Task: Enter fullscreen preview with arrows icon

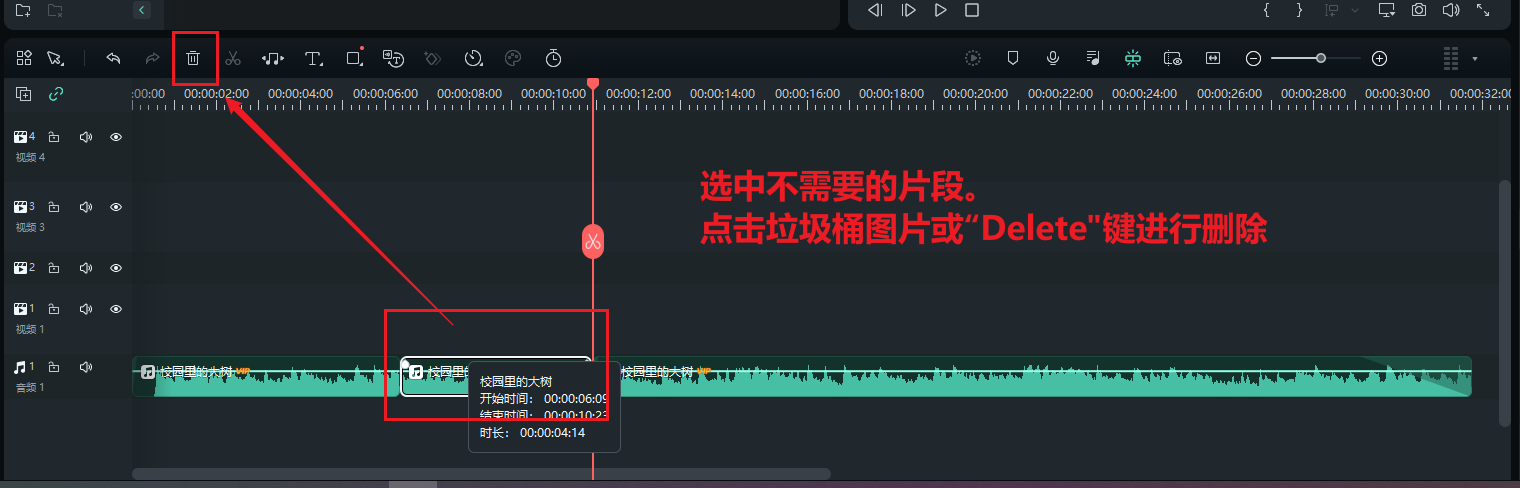Action: (1483, 10)
